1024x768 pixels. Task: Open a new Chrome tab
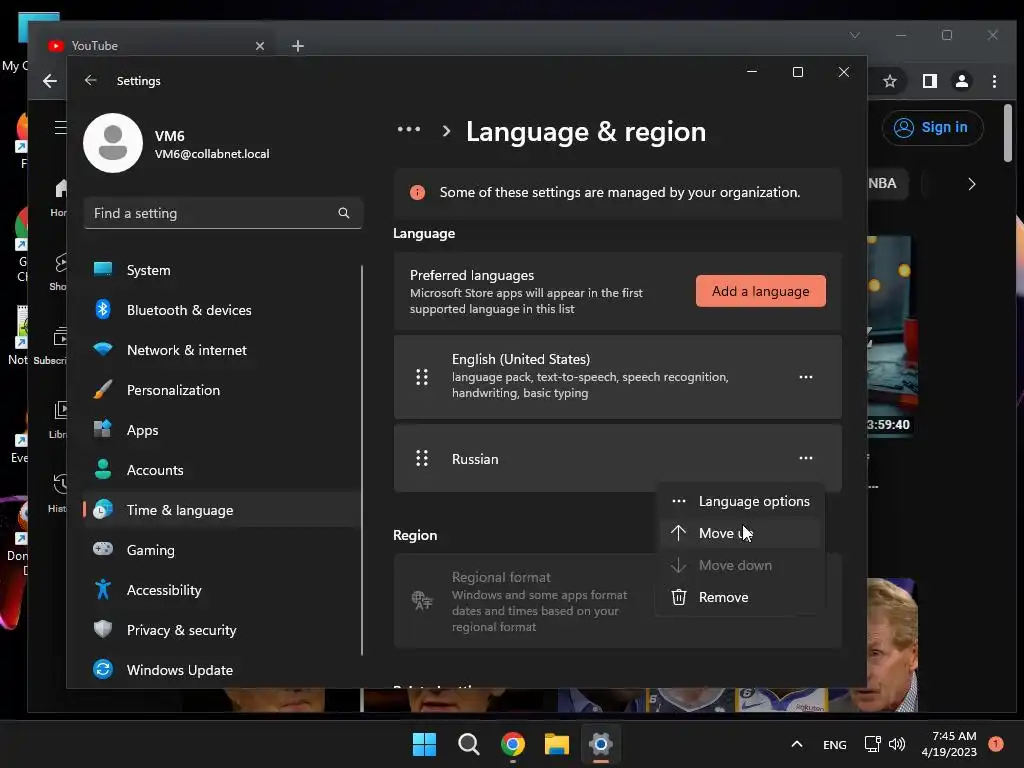[x=298, y=46]
